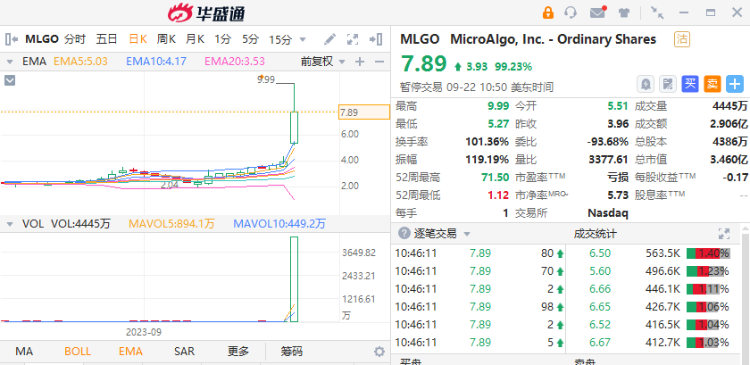Open the chart drawing pencil tool

pyautogui.click(x=330, y=39)
